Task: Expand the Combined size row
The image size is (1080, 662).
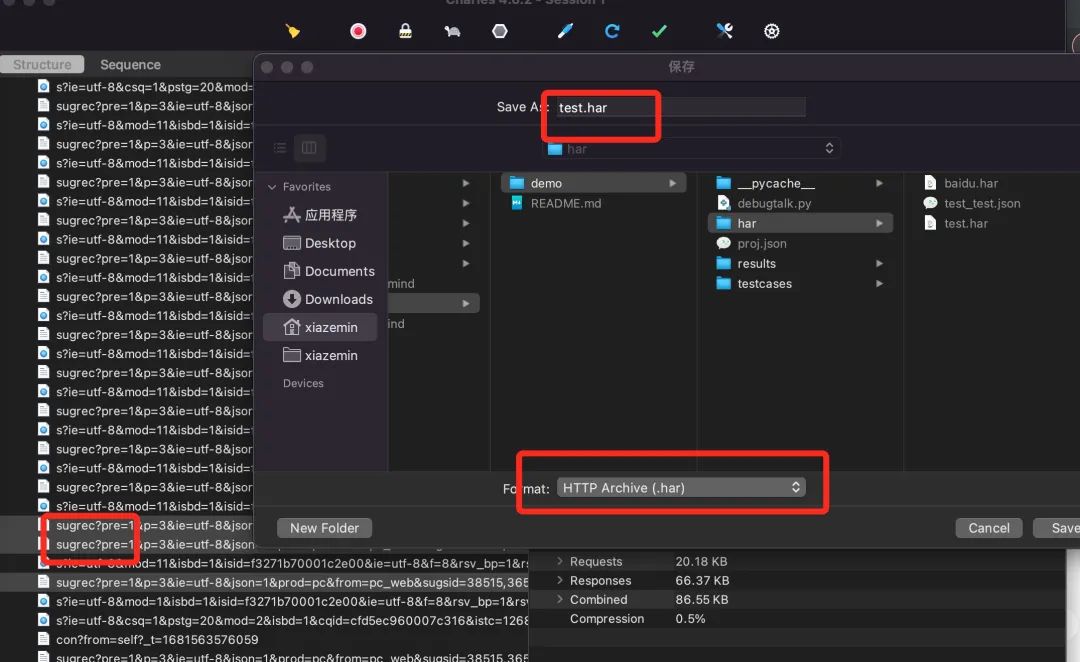Action: [x=559, y=599]
